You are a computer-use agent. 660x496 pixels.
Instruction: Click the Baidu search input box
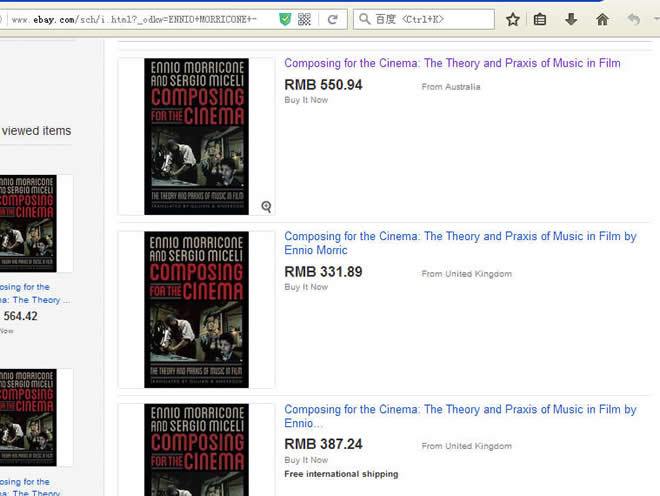tap(423, 19)
